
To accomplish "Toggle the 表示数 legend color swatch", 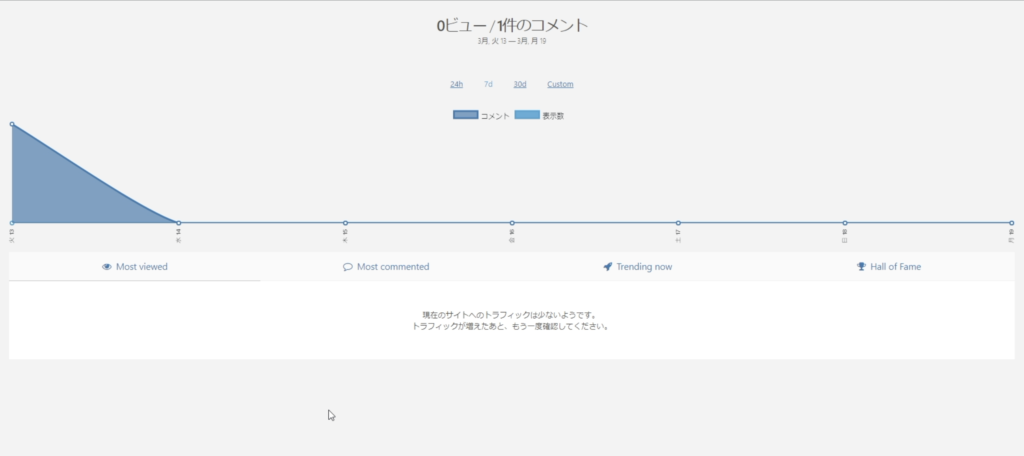I will (527, 115).
